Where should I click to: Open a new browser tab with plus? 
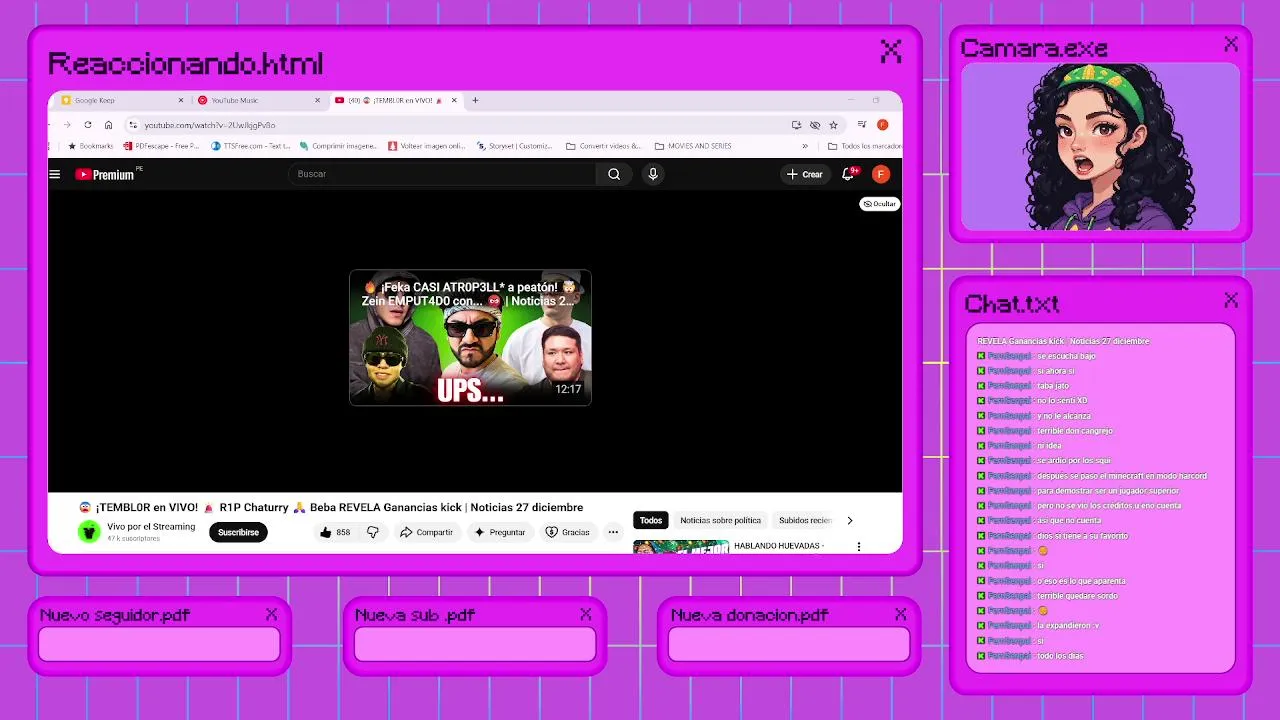[475, 100]
